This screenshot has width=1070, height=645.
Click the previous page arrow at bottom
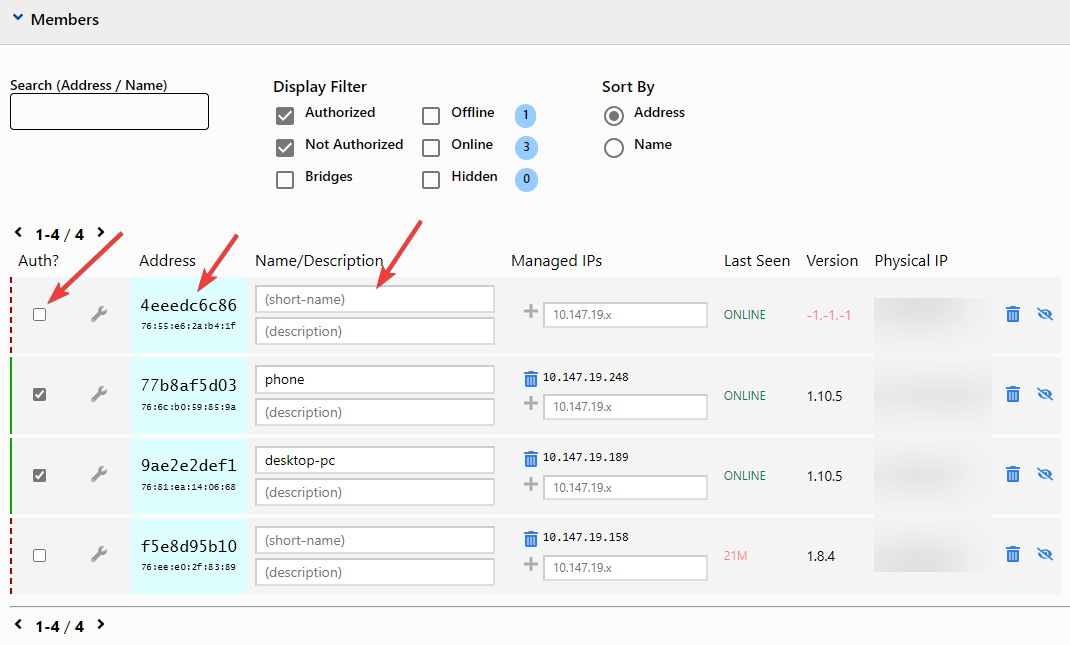[17, 624]
